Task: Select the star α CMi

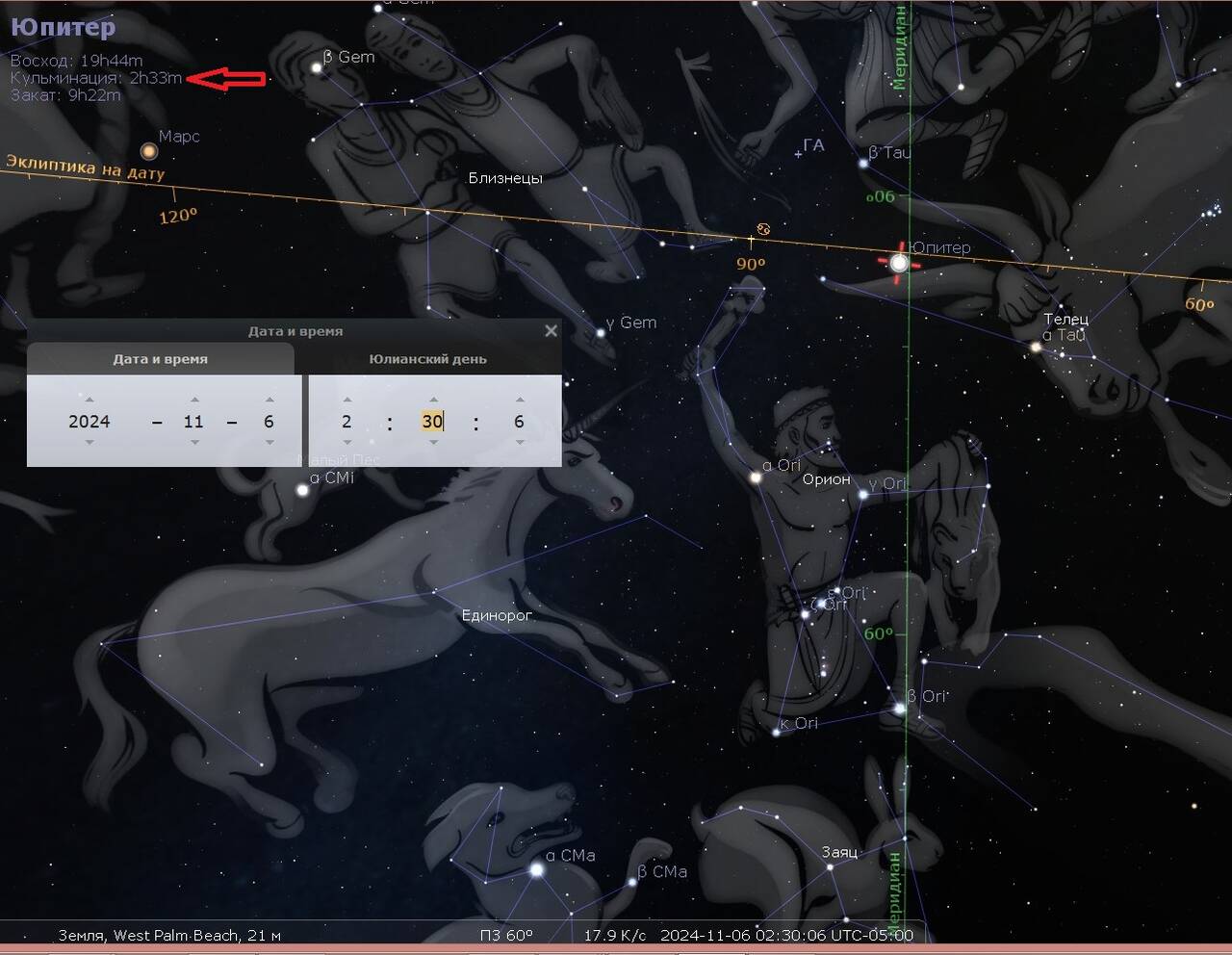Action: pyautogui.click(x=302, y=490)
